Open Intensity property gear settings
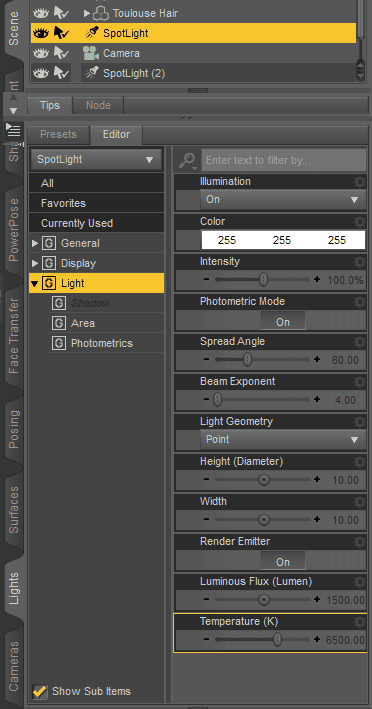 (x=359, y=262)
